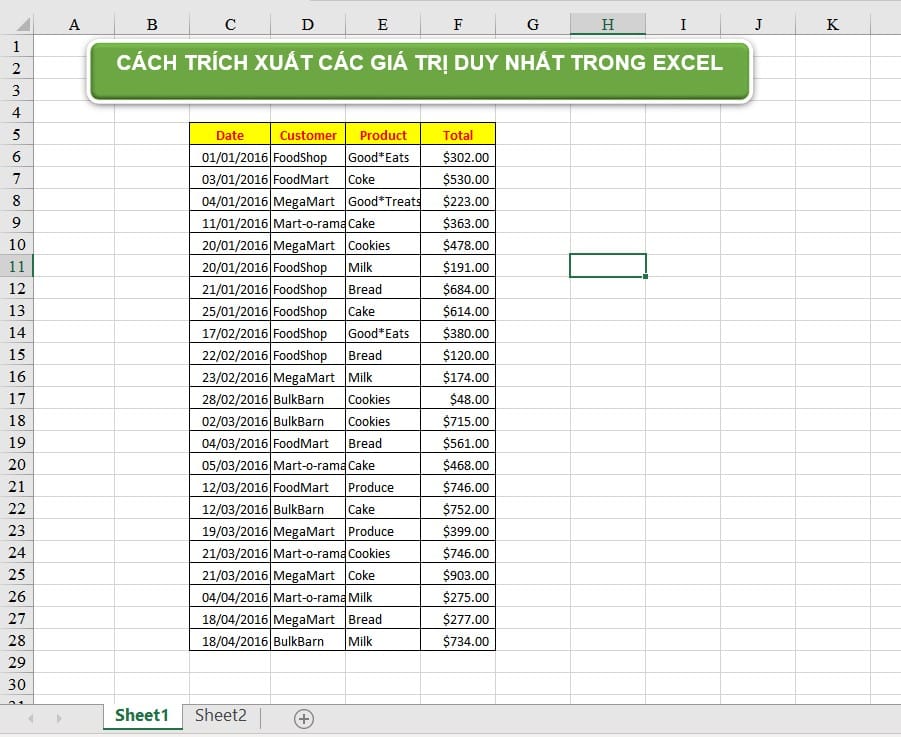Click the sheet tab scroll left arrow
This screenshot has height=737, width=901.
tap(31, 718)
